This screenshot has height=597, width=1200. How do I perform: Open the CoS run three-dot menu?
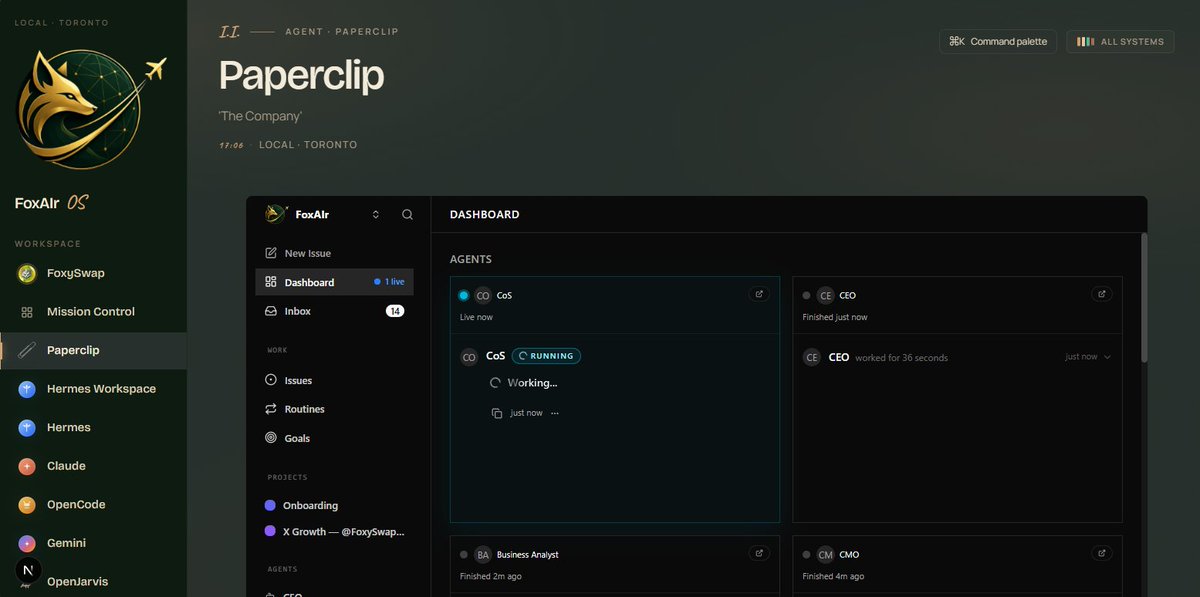(x=554, y=413)
